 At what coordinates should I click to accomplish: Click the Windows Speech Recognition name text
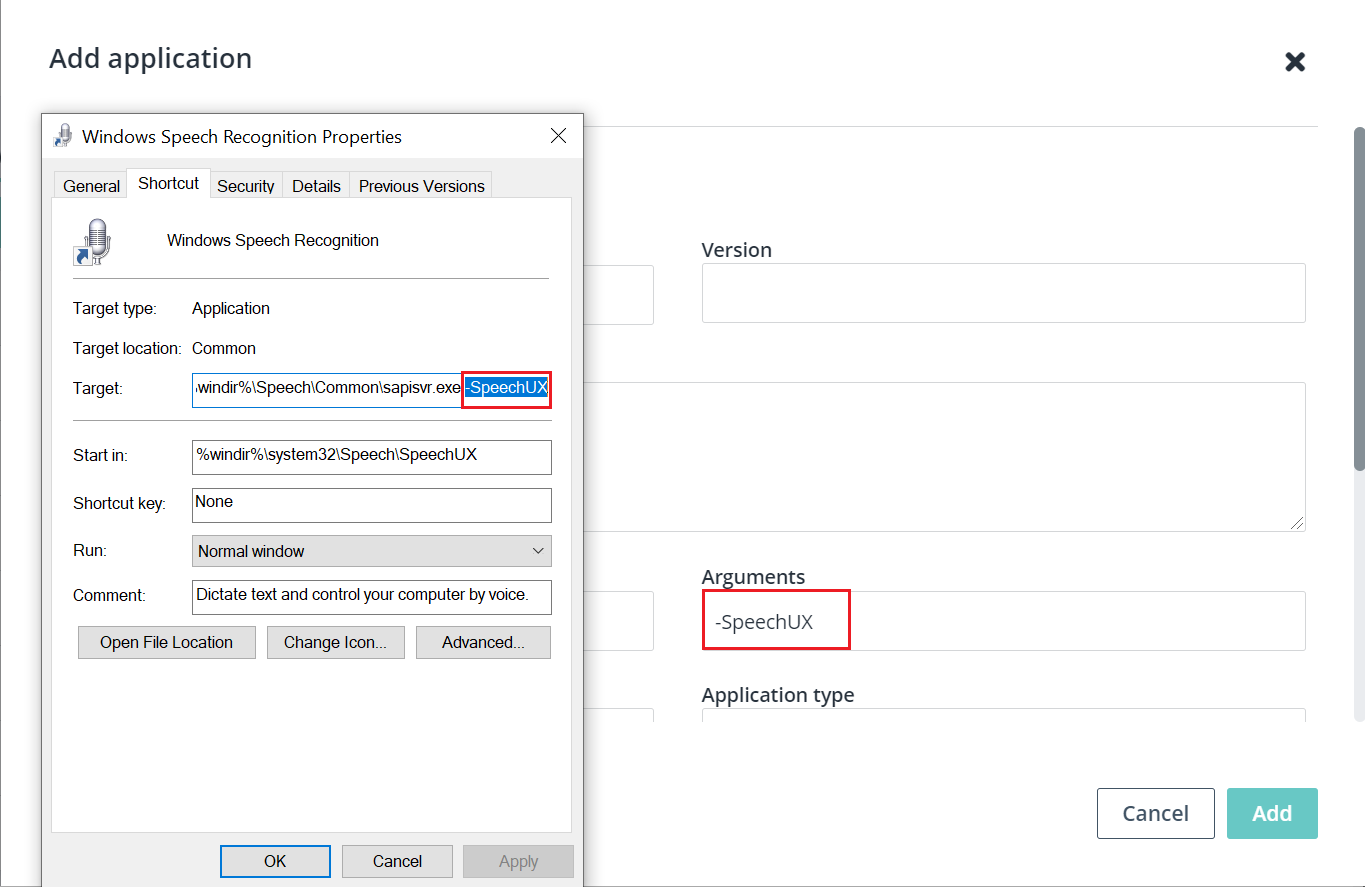[273, 241]
